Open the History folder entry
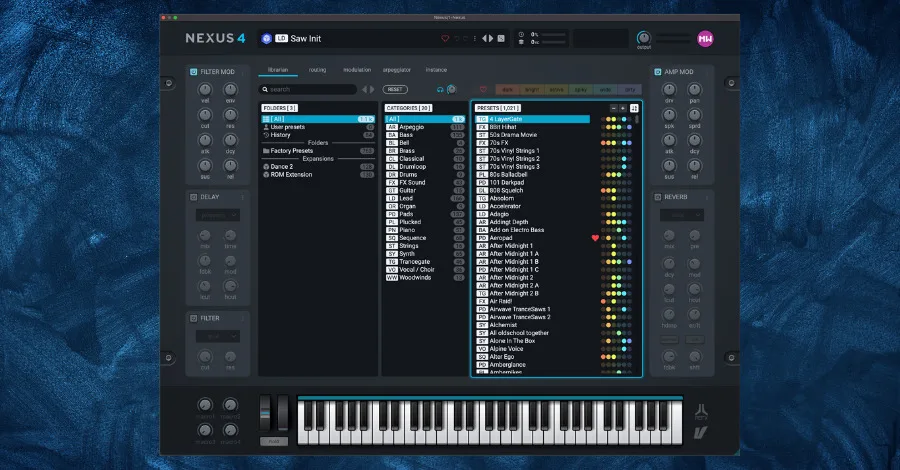 (x=318, y=135)
